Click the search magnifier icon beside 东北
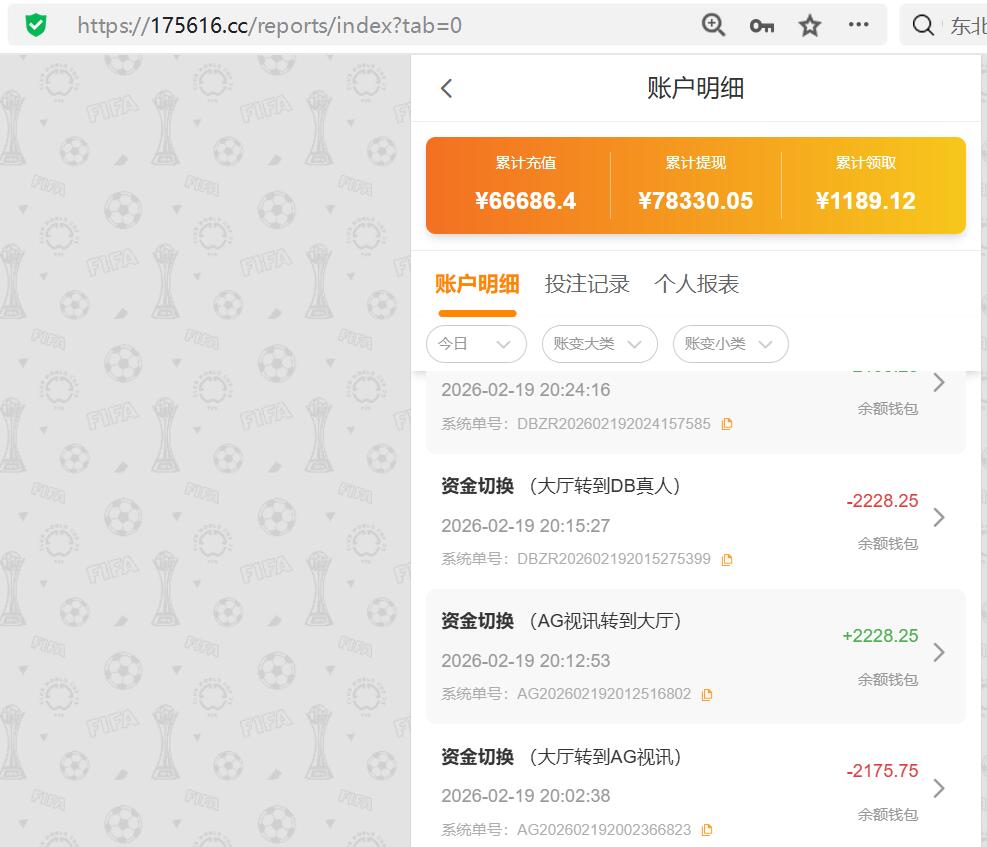Image resolution: width=987 pixels, height=847 pixels. [922, 24]
